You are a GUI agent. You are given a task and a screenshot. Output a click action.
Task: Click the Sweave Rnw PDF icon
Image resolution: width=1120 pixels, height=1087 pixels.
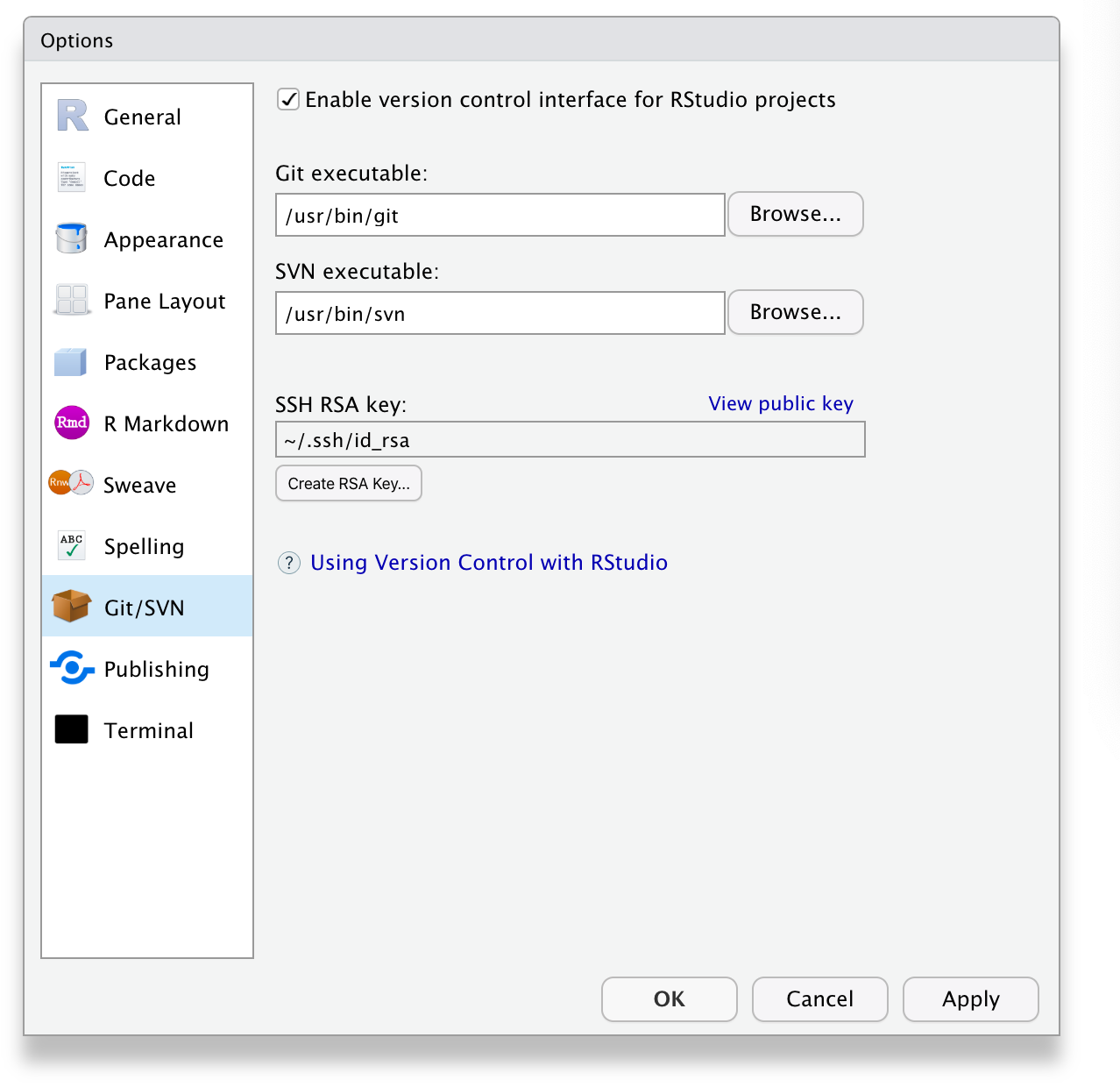[x=71, y=483]
